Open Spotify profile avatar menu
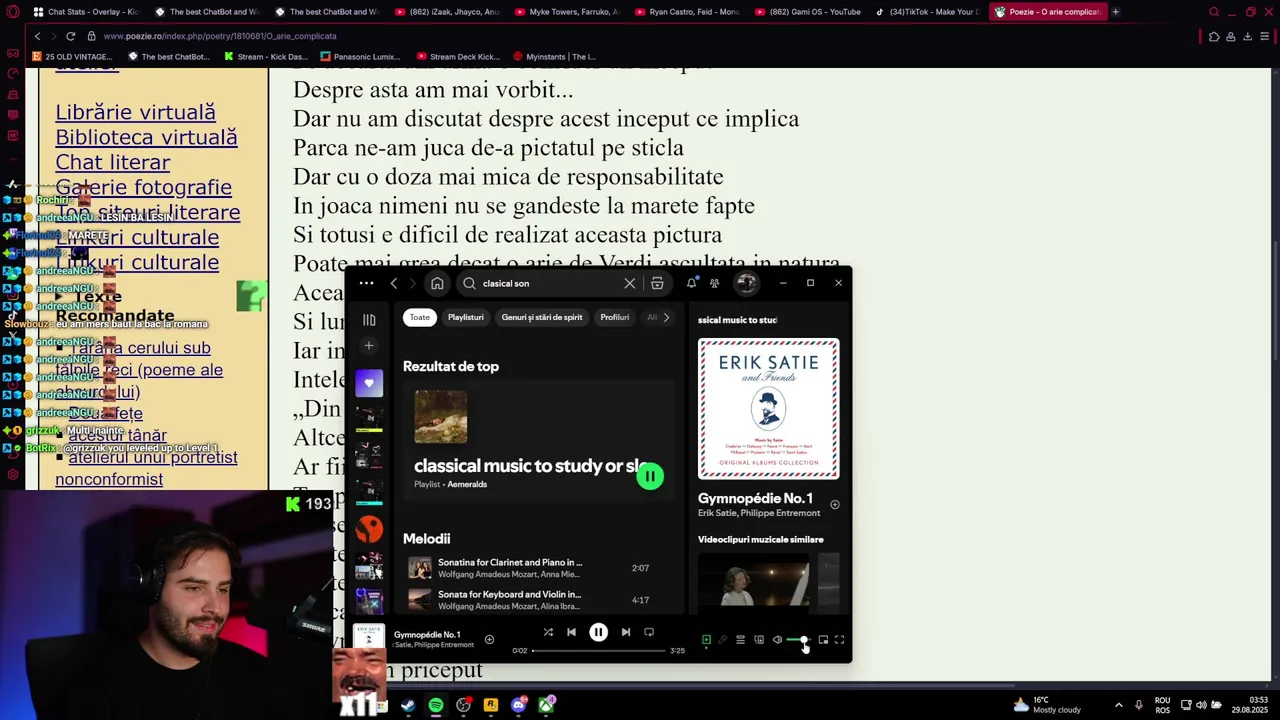 click(x=746, y=283)
